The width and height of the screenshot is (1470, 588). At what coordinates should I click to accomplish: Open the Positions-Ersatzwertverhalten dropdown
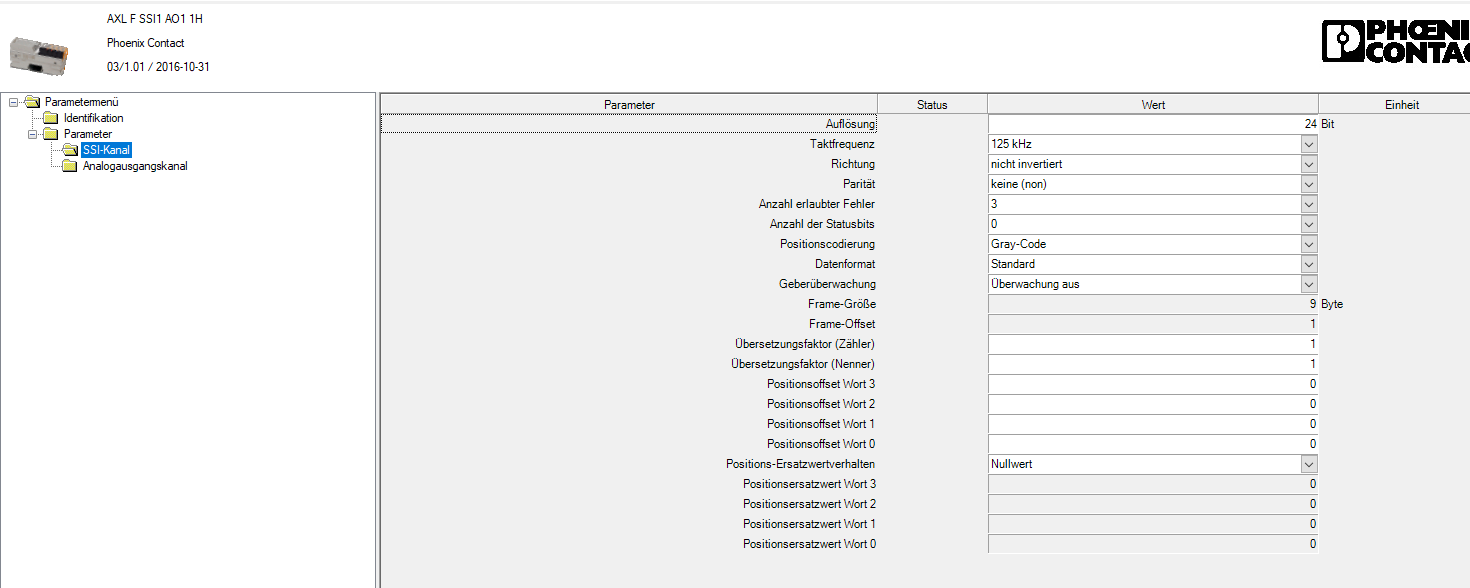[x=1308, y=464]
